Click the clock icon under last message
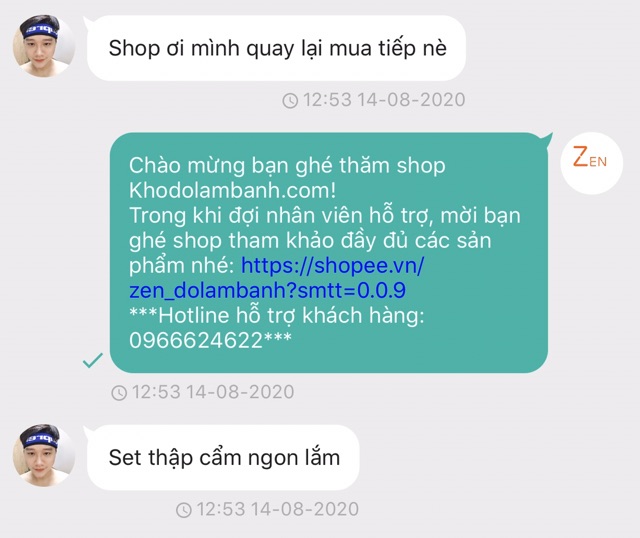This screenshot has width=640, height=538. pos(184,510)
